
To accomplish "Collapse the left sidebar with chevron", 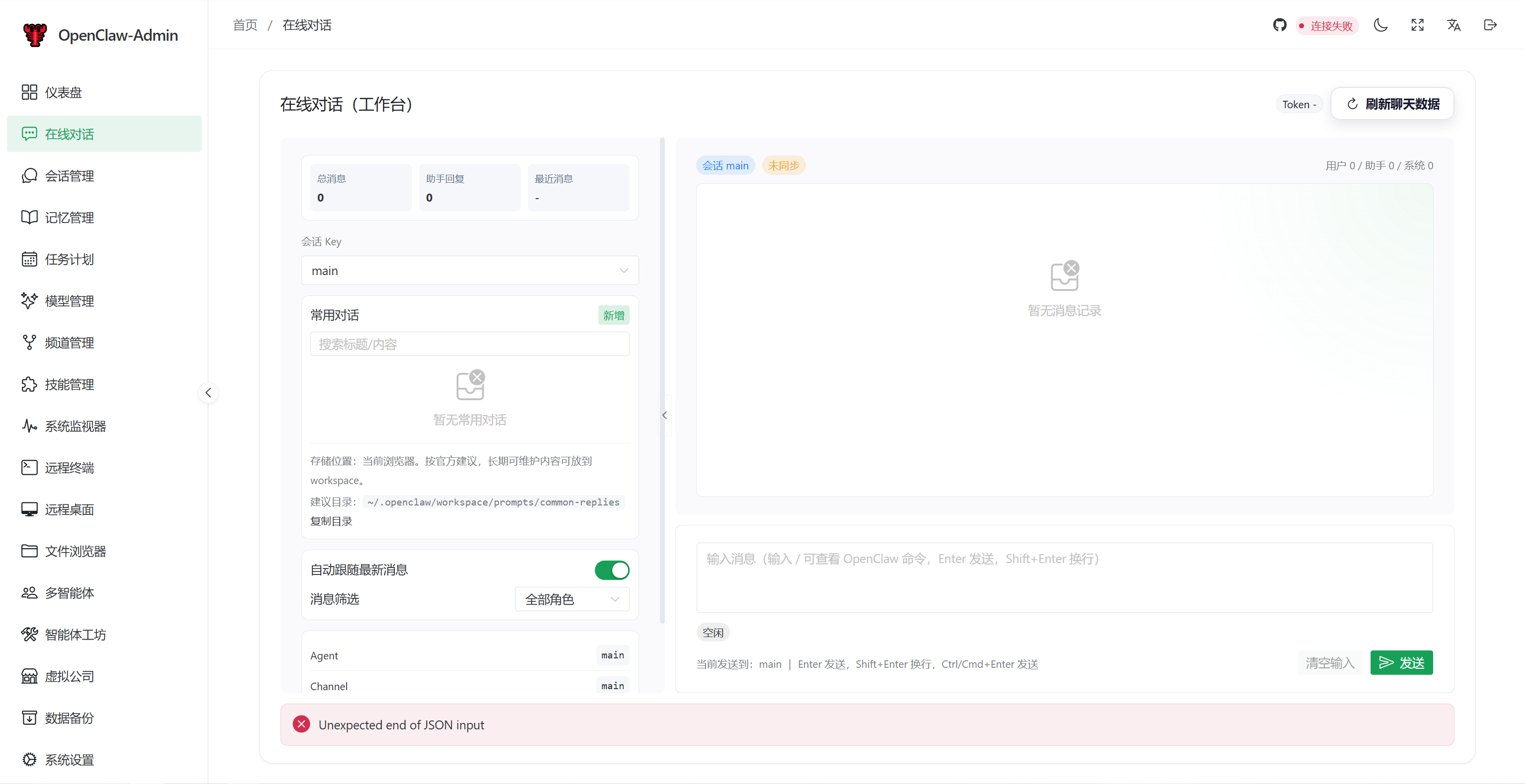I will coord(209,393).
